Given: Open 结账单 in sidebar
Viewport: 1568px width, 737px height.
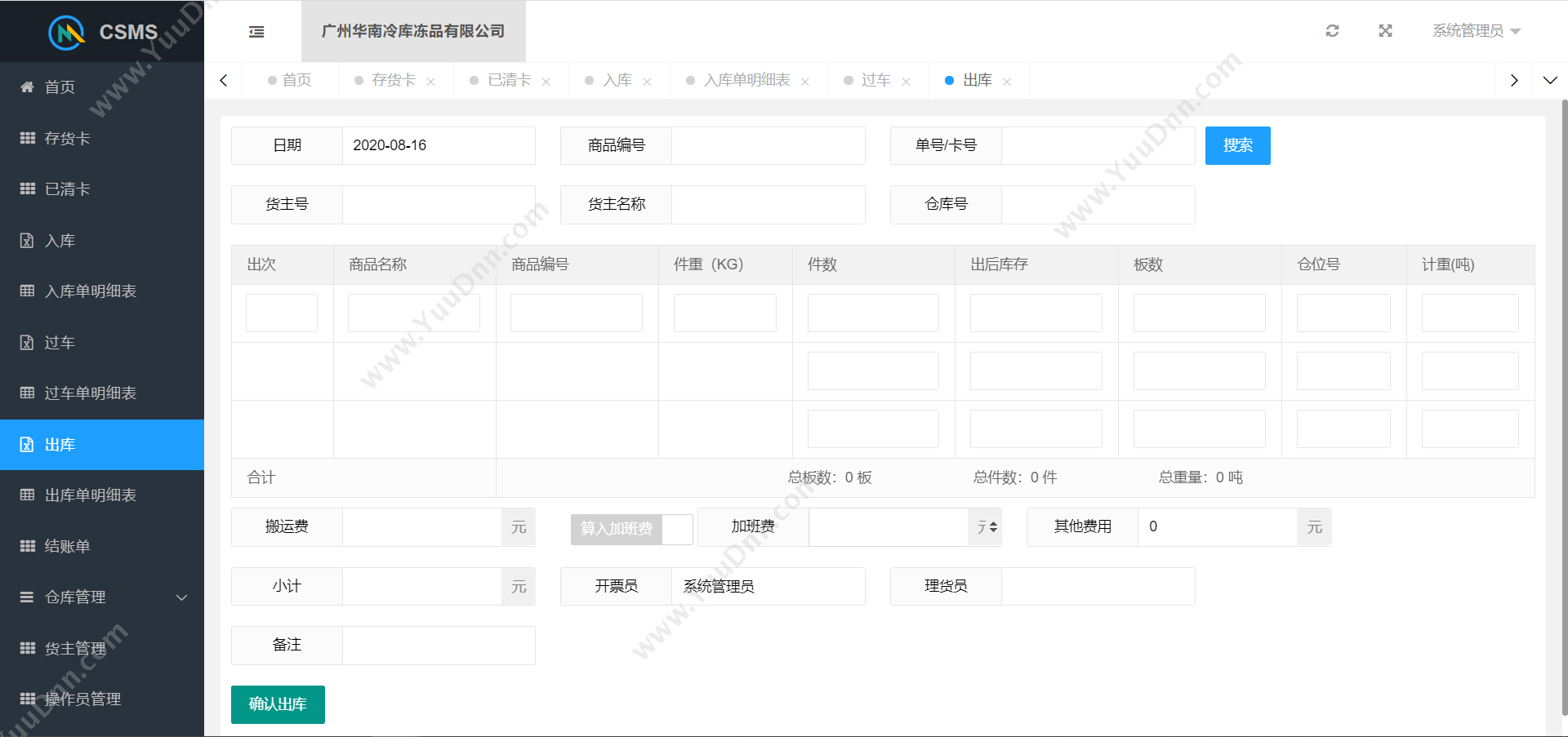Looking at the screenshot, I should pos(102,547).
